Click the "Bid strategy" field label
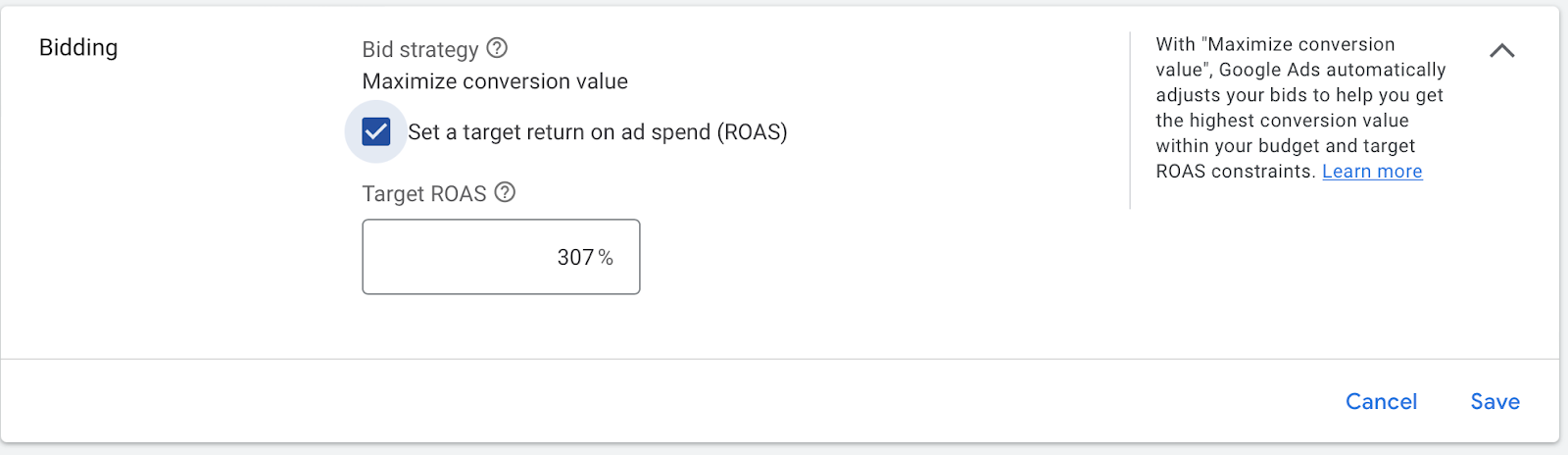This screenshot has width=1568, height=455. pos(420,50)
